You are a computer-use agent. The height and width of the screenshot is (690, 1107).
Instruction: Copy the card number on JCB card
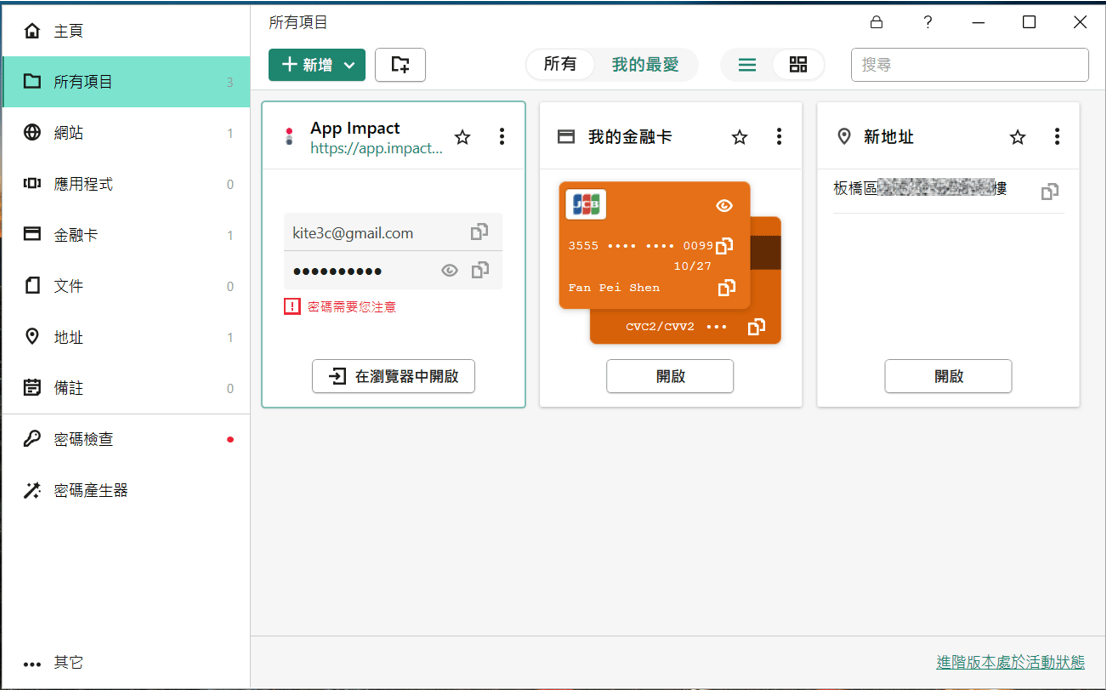click(x=726, y=246)
